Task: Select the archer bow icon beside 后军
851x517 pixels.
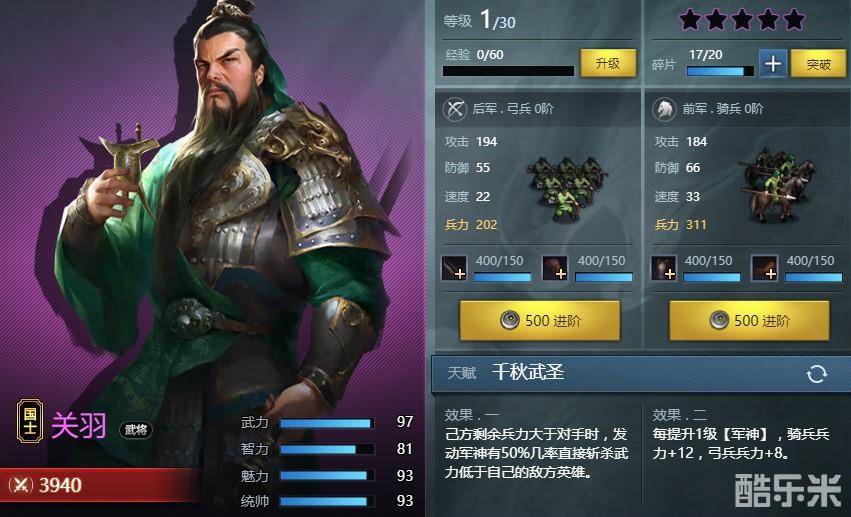Action: 455,109
